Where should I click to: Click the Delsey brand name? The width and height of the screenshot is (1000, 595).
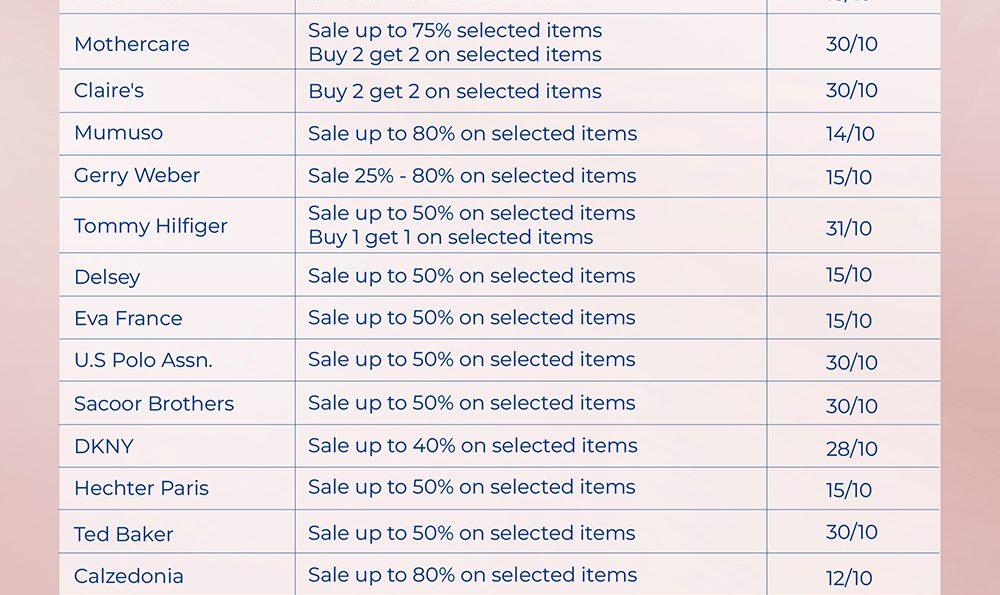107,277
